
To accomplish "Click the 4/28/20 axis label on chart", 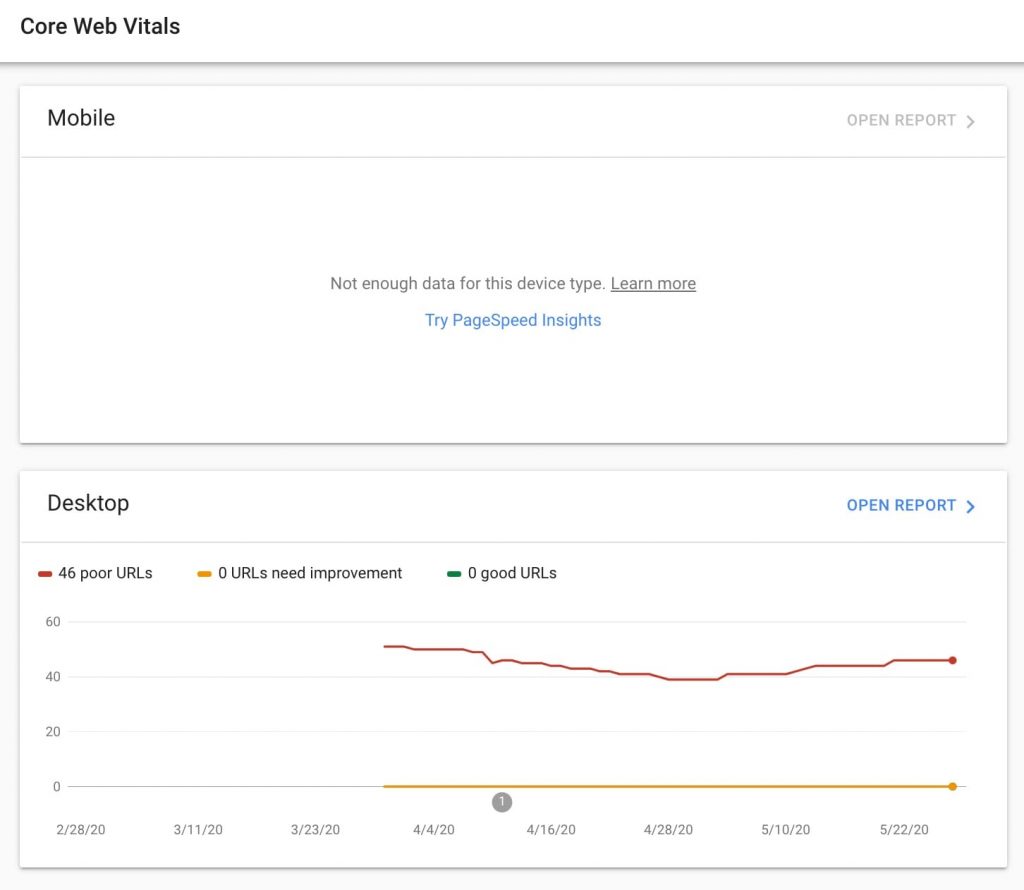I will click(x=668, y=829).
